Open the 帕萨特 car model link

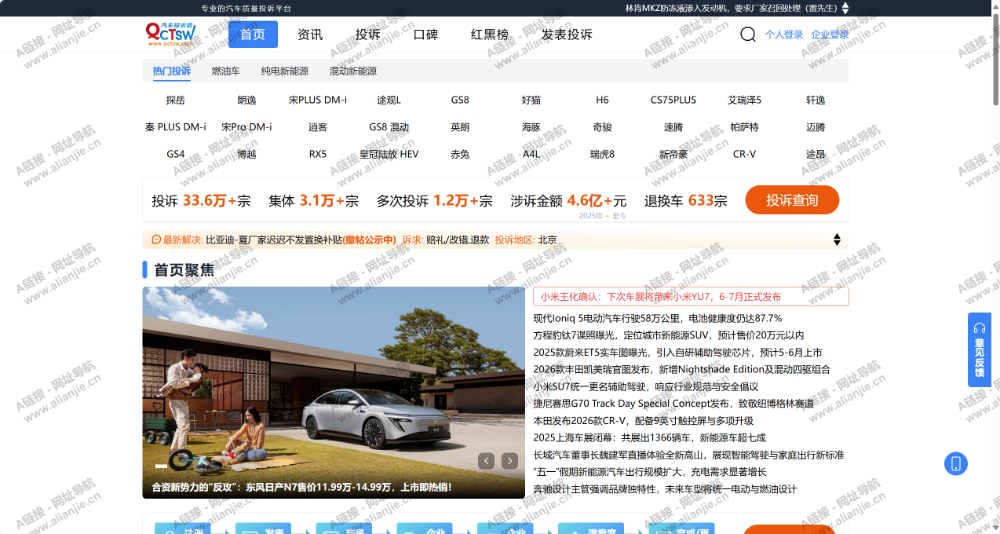(744, 127)
